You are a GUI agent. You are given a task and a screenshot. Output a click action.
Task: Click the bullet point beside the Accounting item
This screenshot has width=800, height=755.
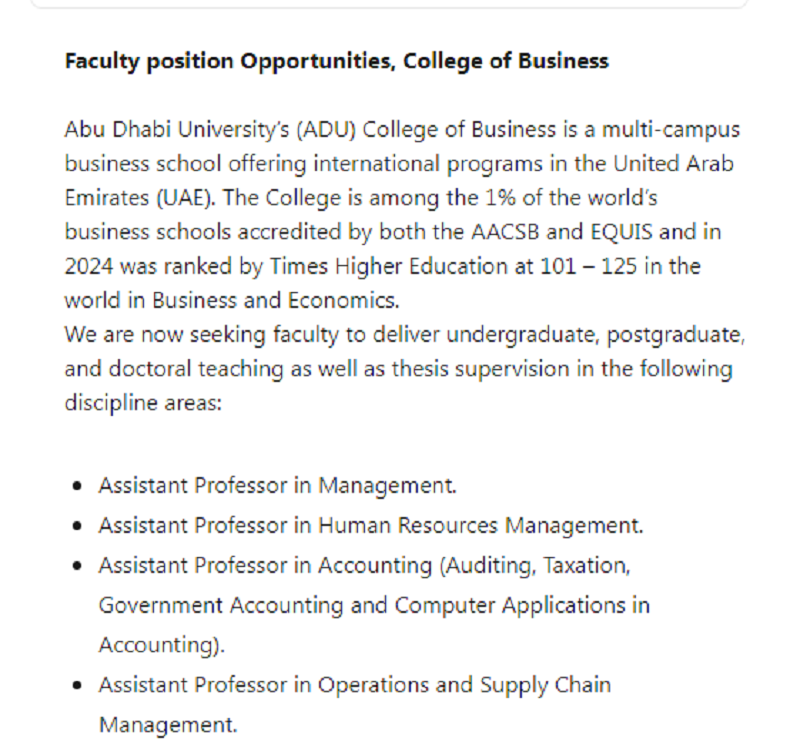tap(78, 566)
